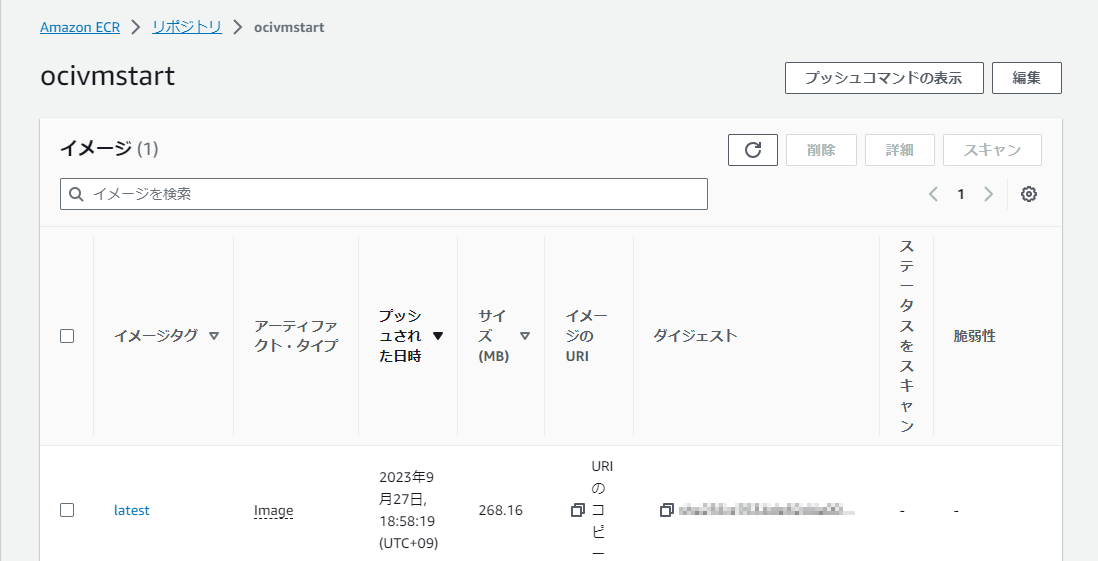Open Amazon ECR breadcrumb link

point(80,27)
